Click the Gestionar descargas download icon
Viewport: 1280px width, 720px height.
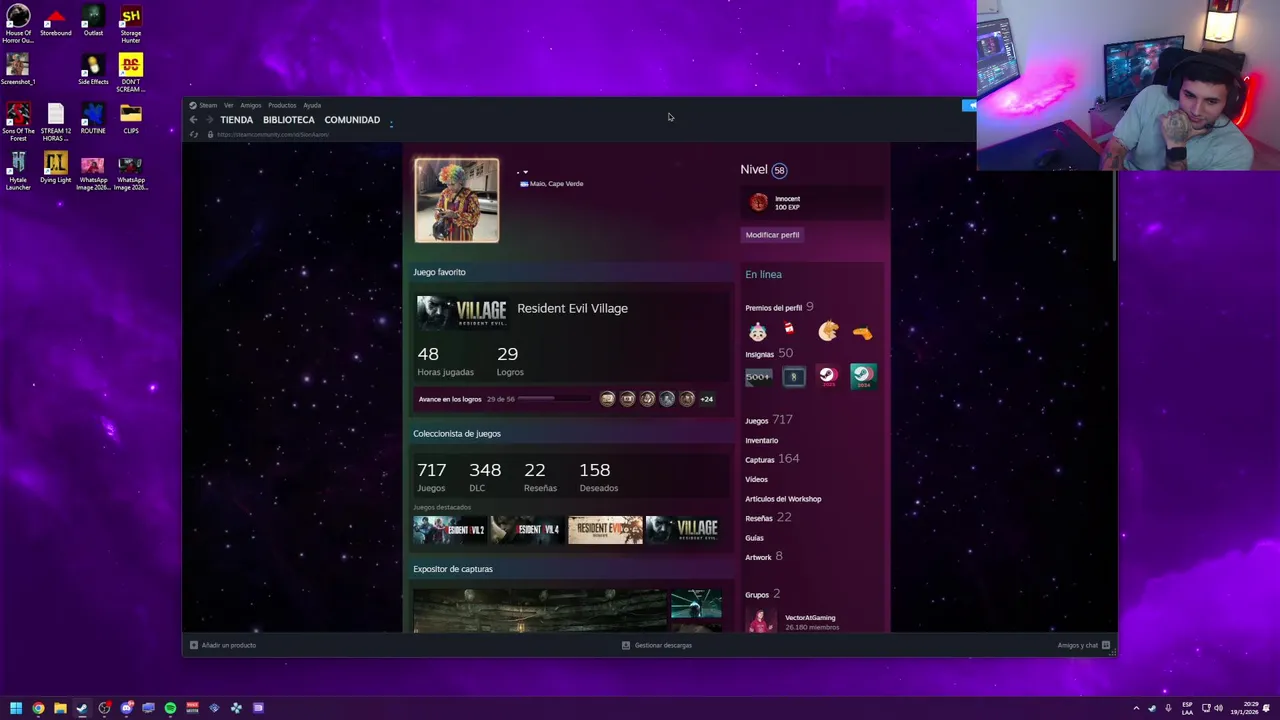click(x=626, y=645)
